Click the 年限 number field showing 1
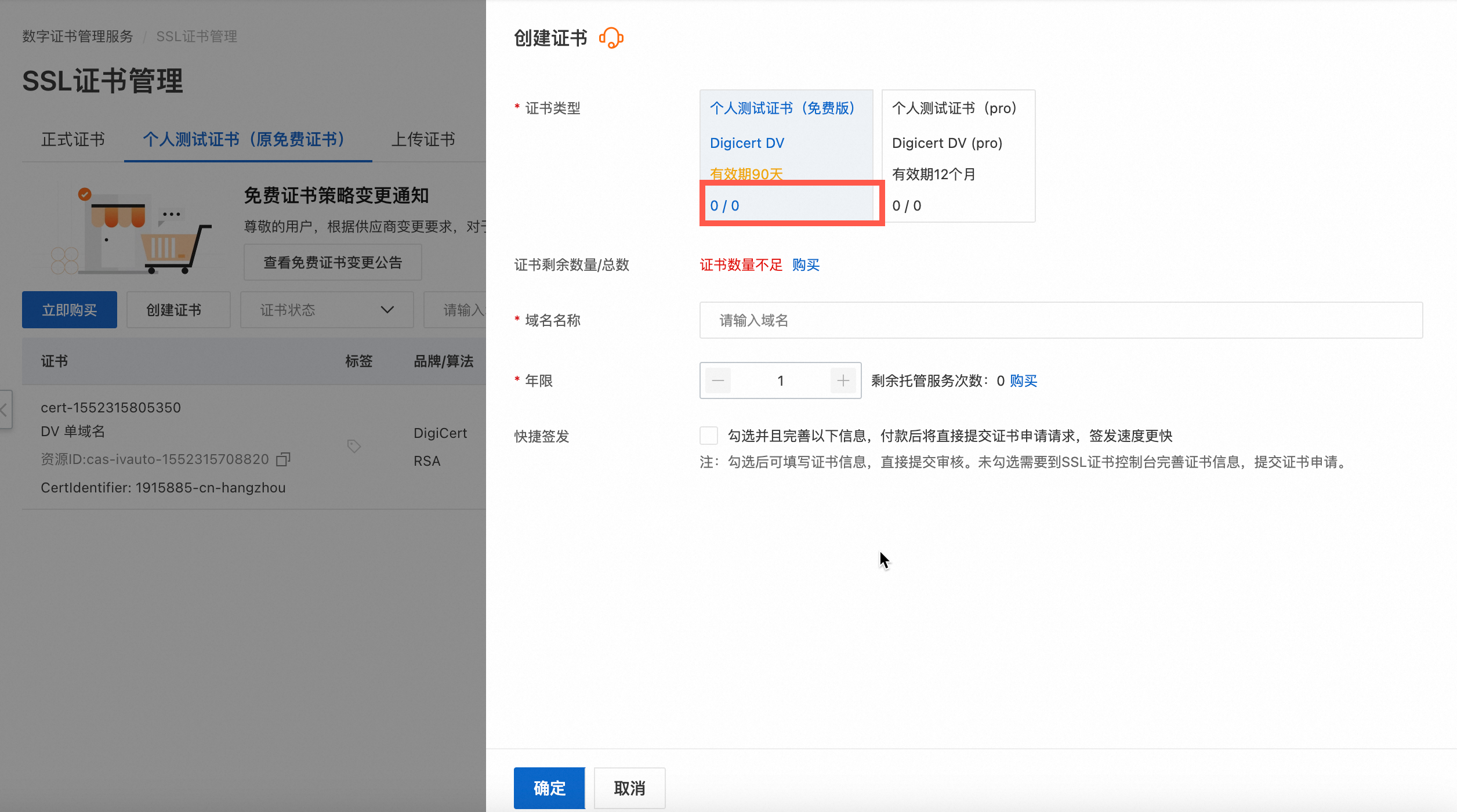The width and height of the screenshot is (1457, 812). point(781,380)
